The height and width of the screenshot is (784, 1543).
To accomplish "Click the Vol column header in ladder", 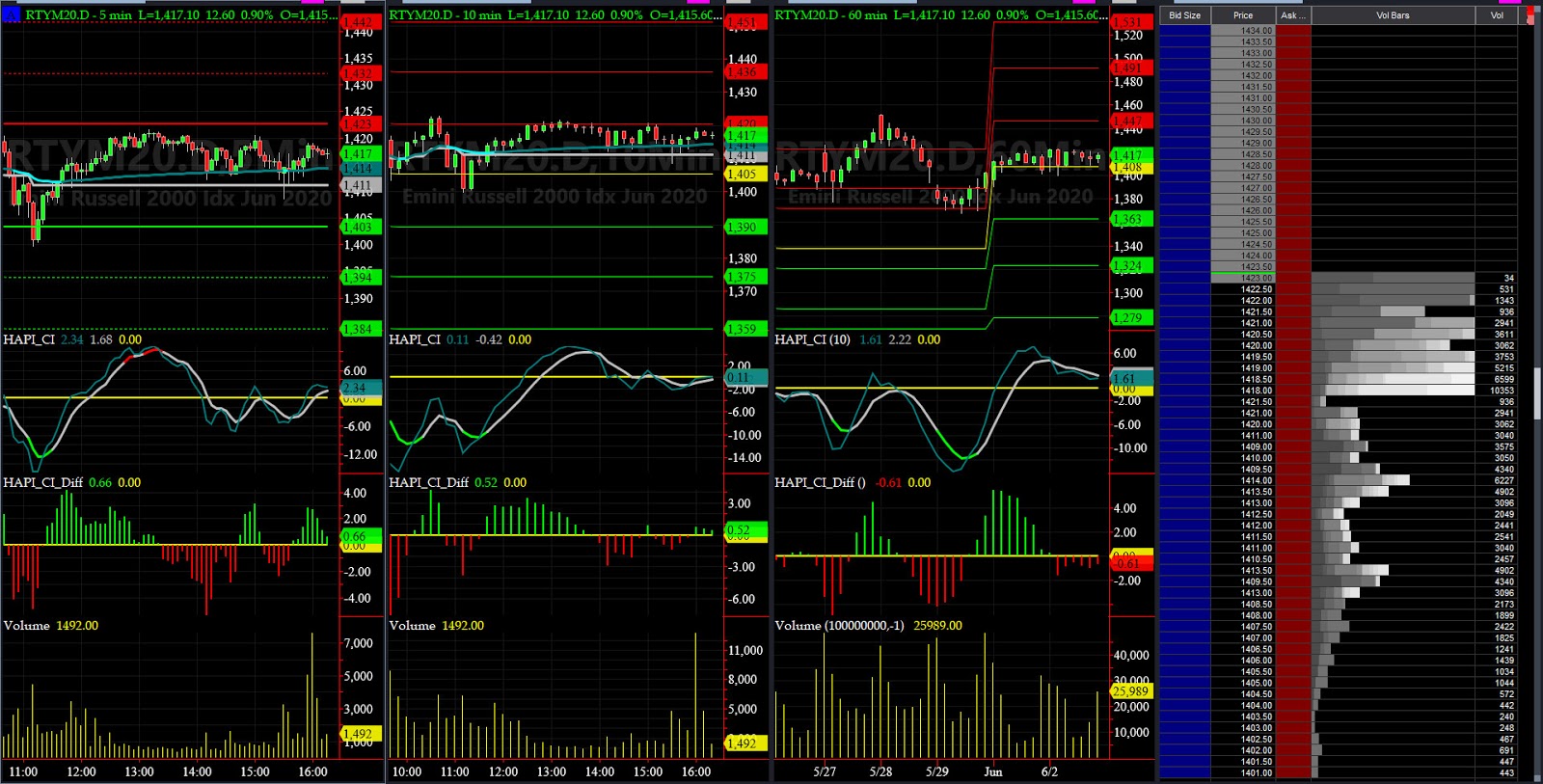I will coord(1497,15).
